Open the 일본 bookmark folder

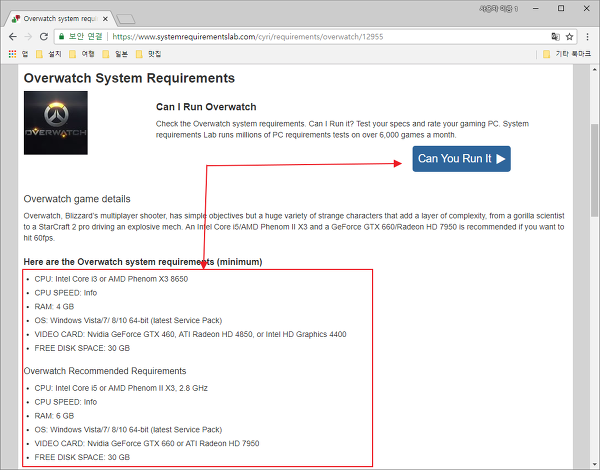pos(115,54)
